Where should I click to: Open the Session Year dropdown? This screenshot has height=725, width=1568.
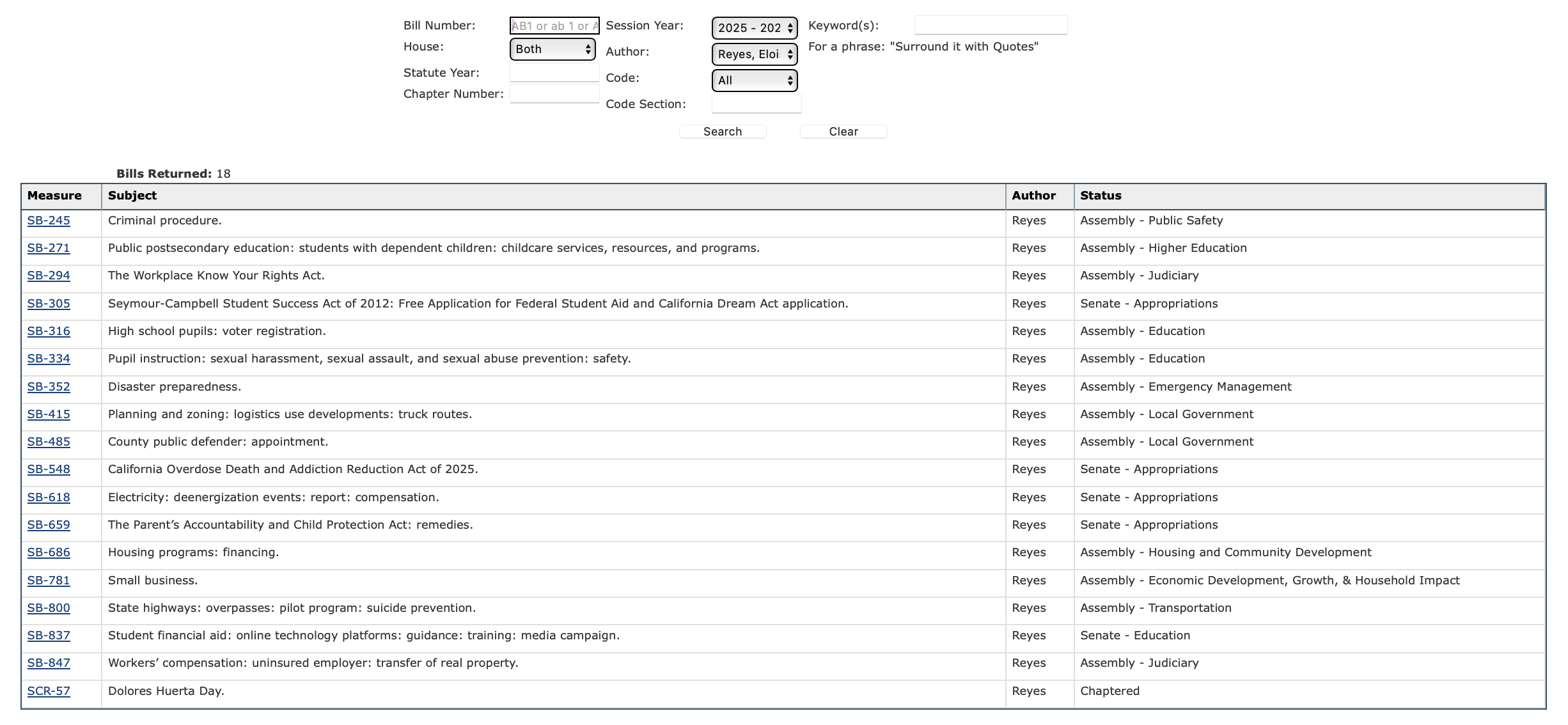pyautogui.click(x=754, y=27)
